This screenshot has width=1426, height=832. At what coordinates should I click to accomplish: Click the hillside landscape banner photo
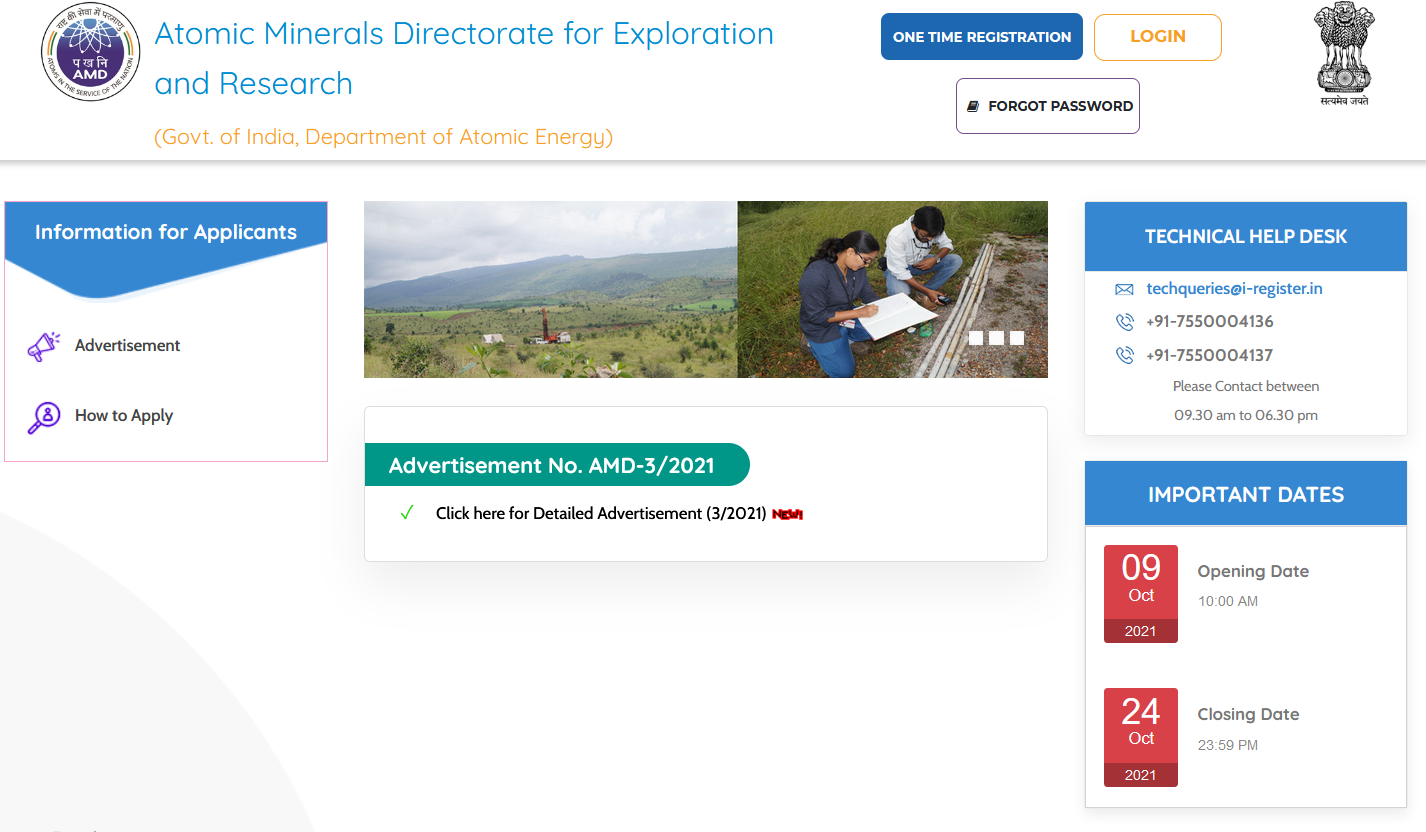[x=551, y=290]
